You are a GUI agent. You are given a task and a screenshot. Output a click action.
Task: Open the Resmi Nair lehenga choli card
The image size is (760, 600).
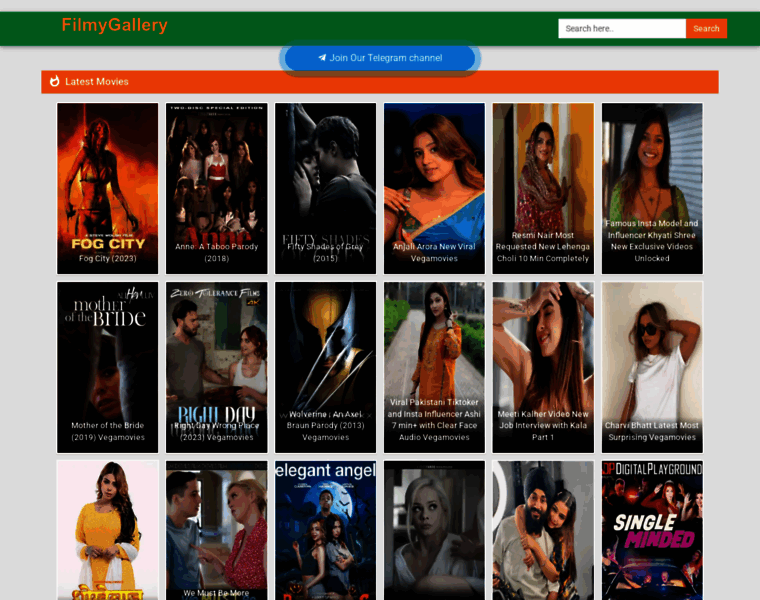(x=543, y=189)
